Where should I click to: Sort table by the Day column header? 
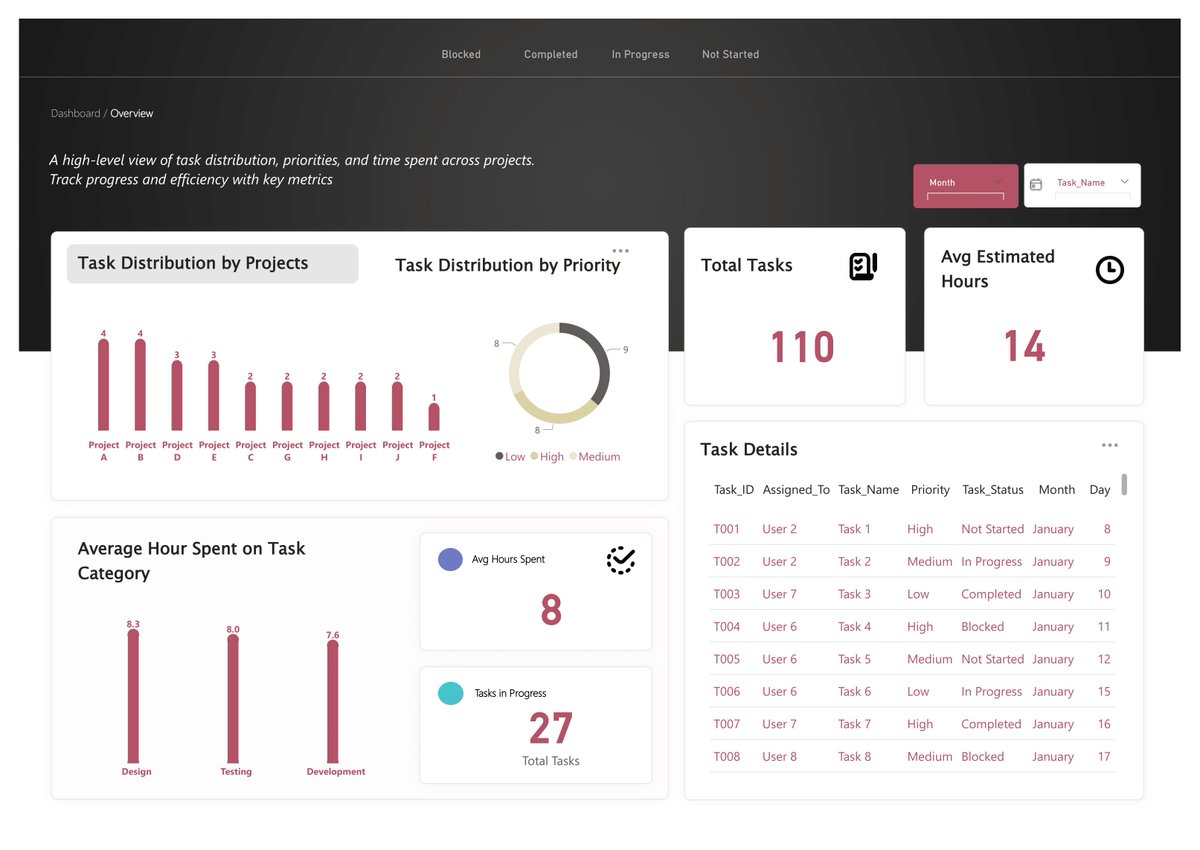click(1100, 490)
